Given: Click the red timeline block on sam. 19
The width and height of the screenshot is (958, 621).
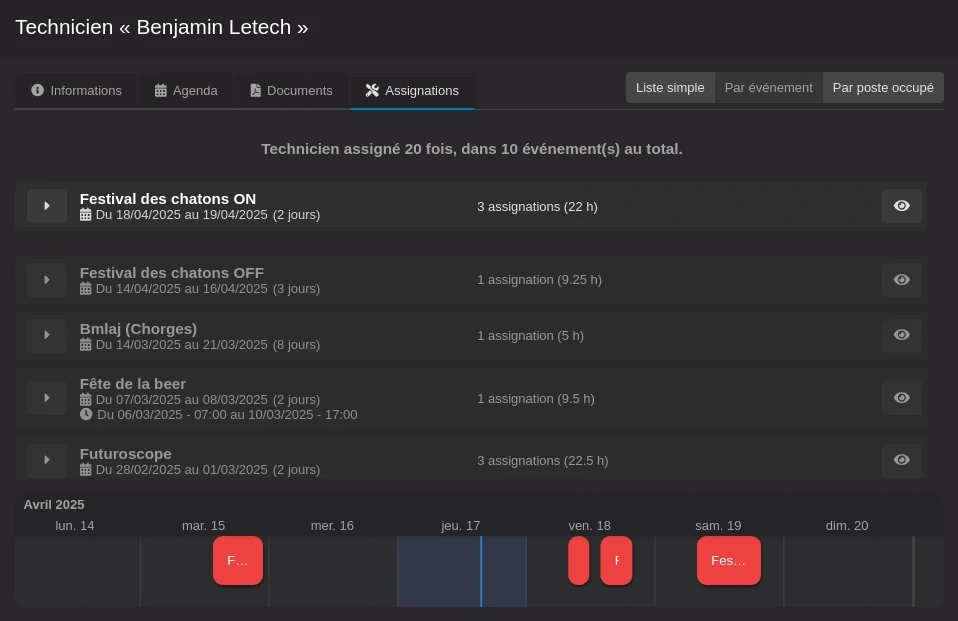Looking at the screenshot, I should [x=728, y=561].
